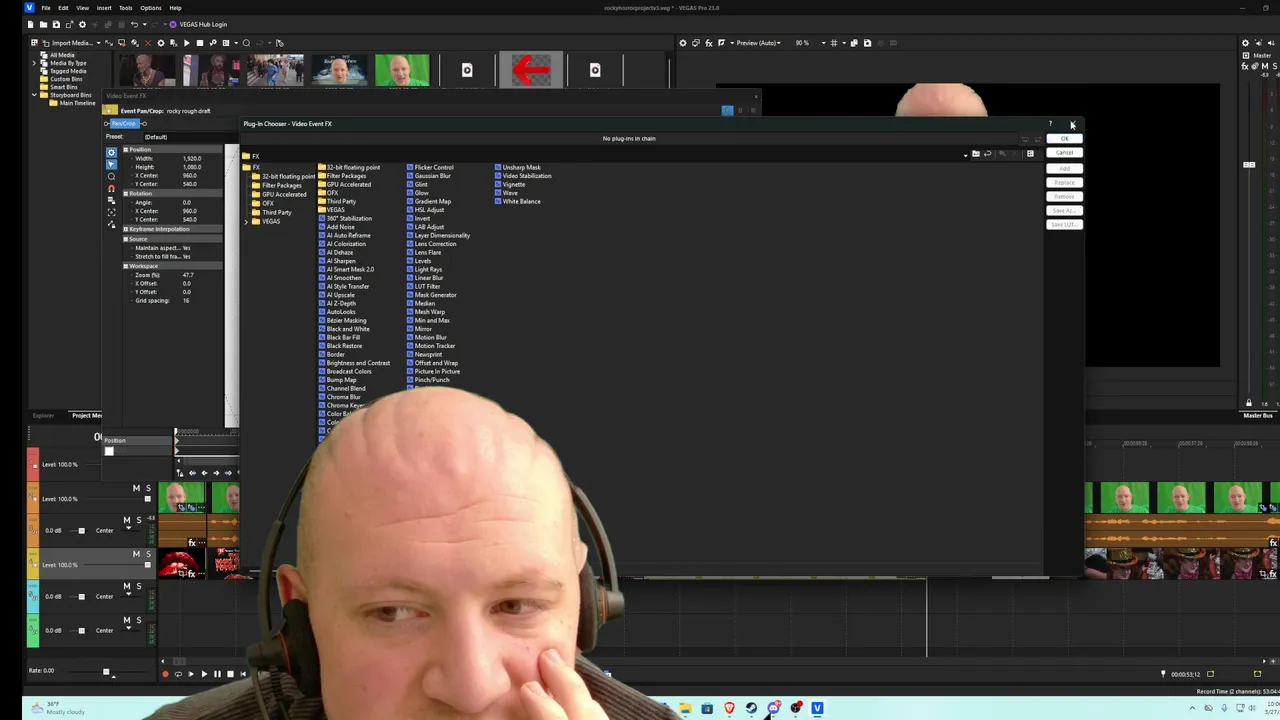Screen dimensions: 1280x720
Task: Open the Filter Packages folder in plug-in list
Action: coord(342,176)
